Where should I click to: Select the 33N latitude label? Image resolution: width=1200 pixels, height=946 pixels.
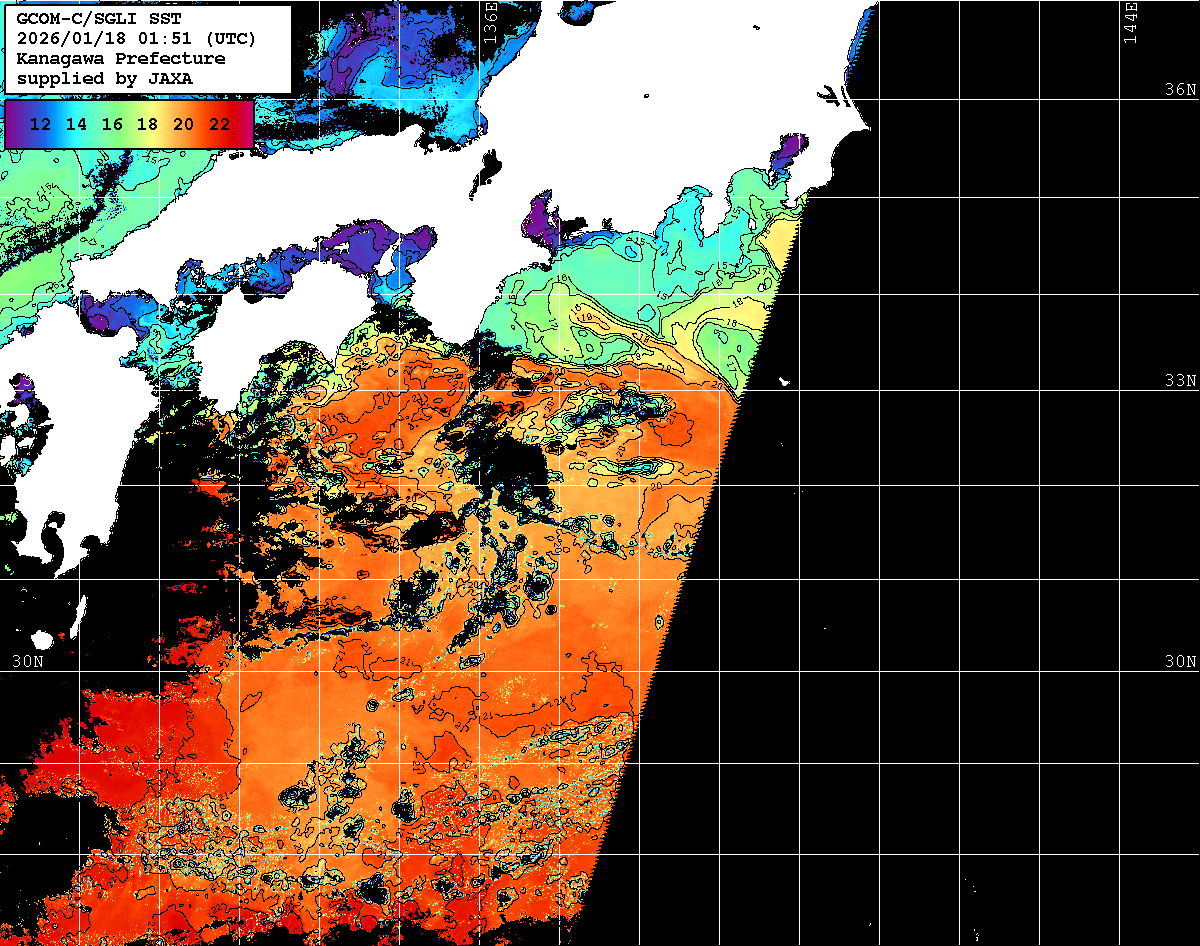[1180, 381]
